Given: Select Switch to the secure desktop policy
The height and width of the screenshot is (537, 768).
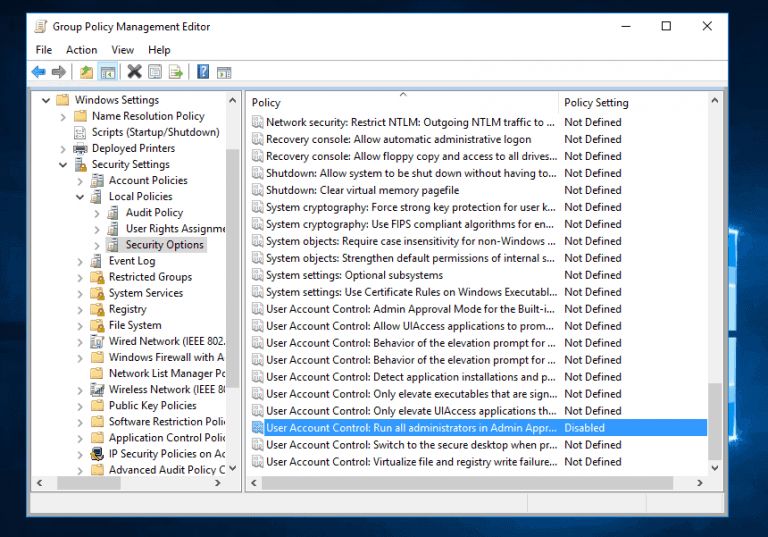Looking at the screenshot, I should (411, 445).
